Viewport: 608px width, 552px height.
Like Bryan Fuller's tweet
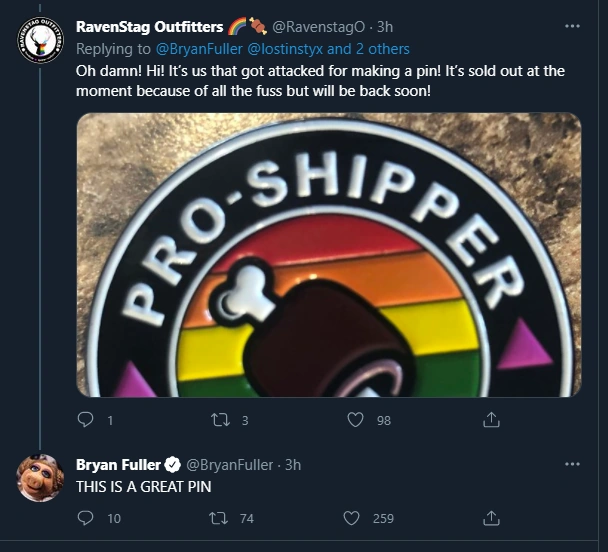tap(352, 518)
